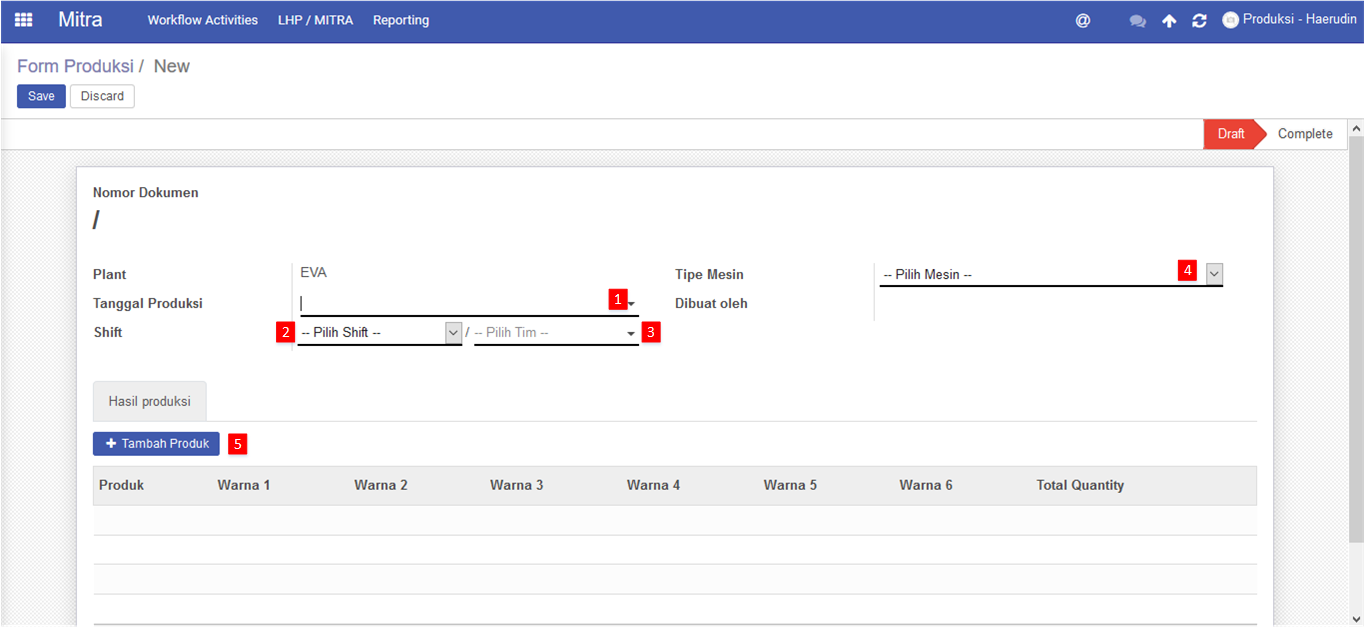
Task: Expand the Pilih Shift dropdown
Action: (453, 332)
